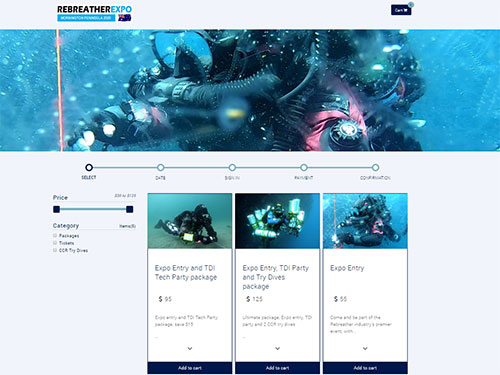500x375 pixels.
Task: Go to the SIGN IN step circle
Action: [232, 167]
